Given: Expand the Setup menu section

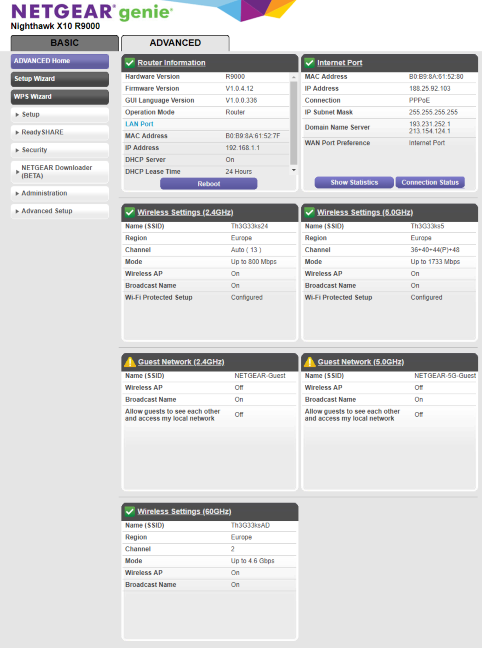Looking at the screenshot, I should [x=60, y=114].
